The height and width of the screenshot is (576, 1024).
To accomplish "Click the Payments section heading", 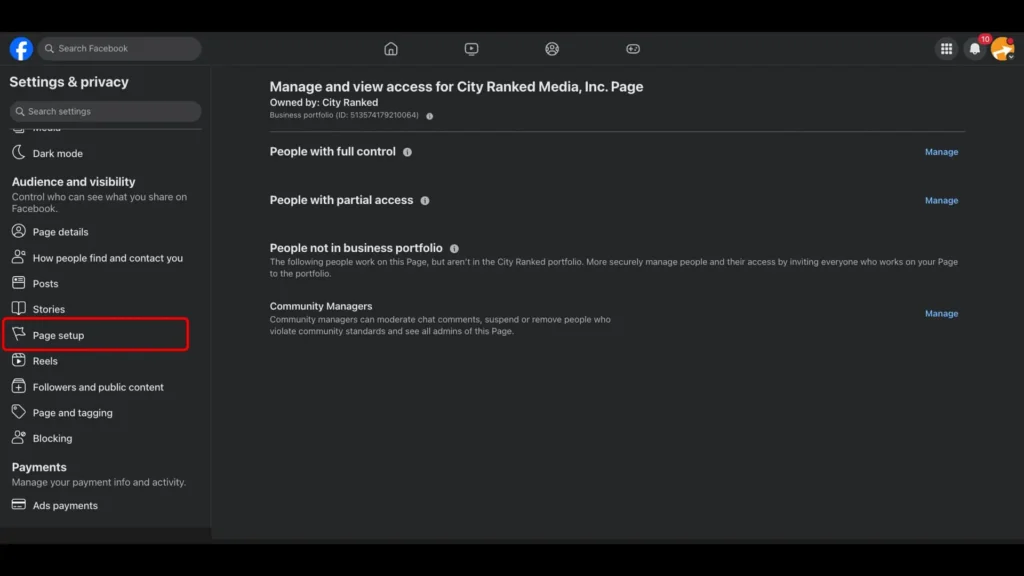I will pos(39,467).
